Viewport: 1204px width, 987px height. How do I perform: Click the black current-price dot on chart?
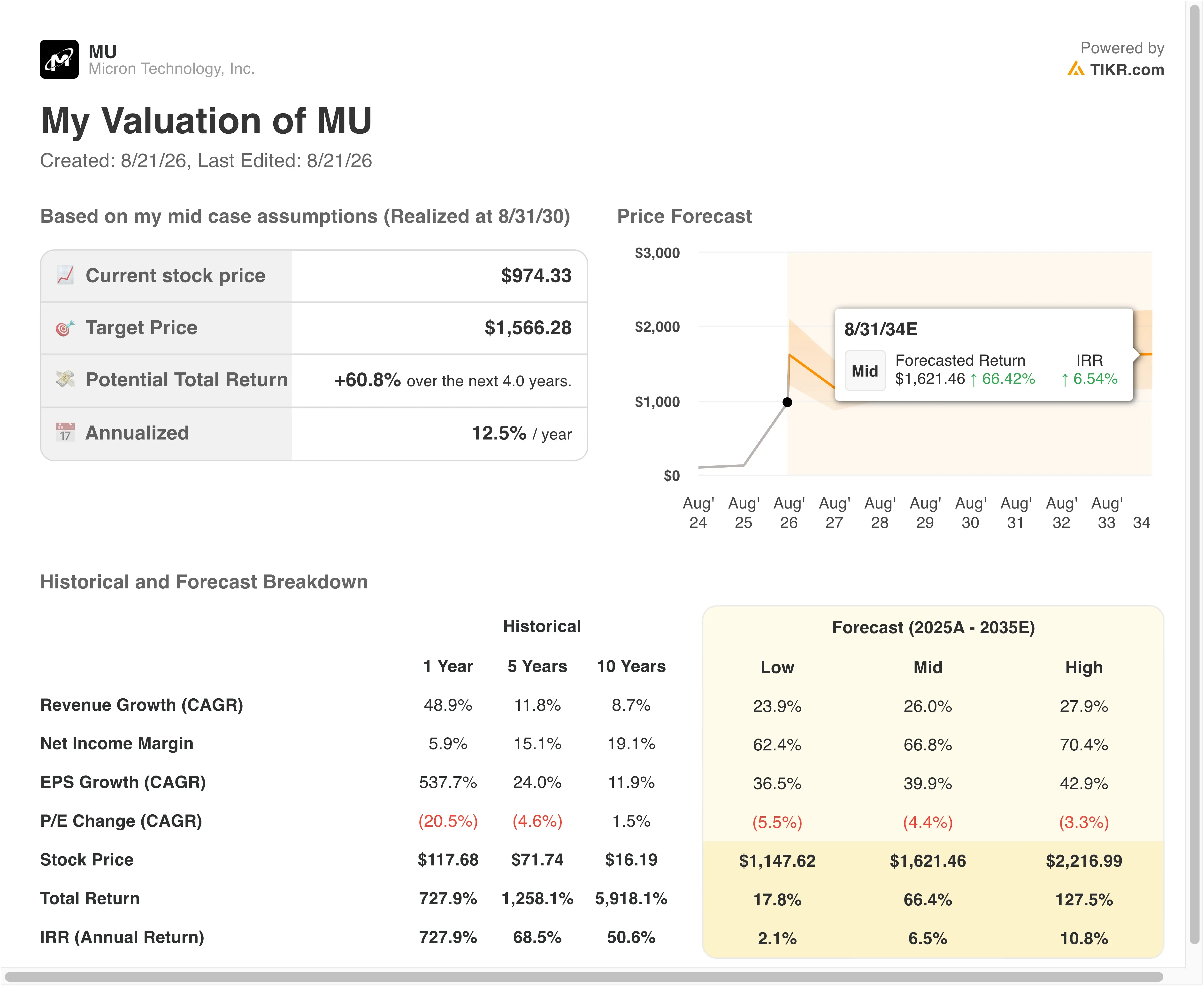[787, 402]
